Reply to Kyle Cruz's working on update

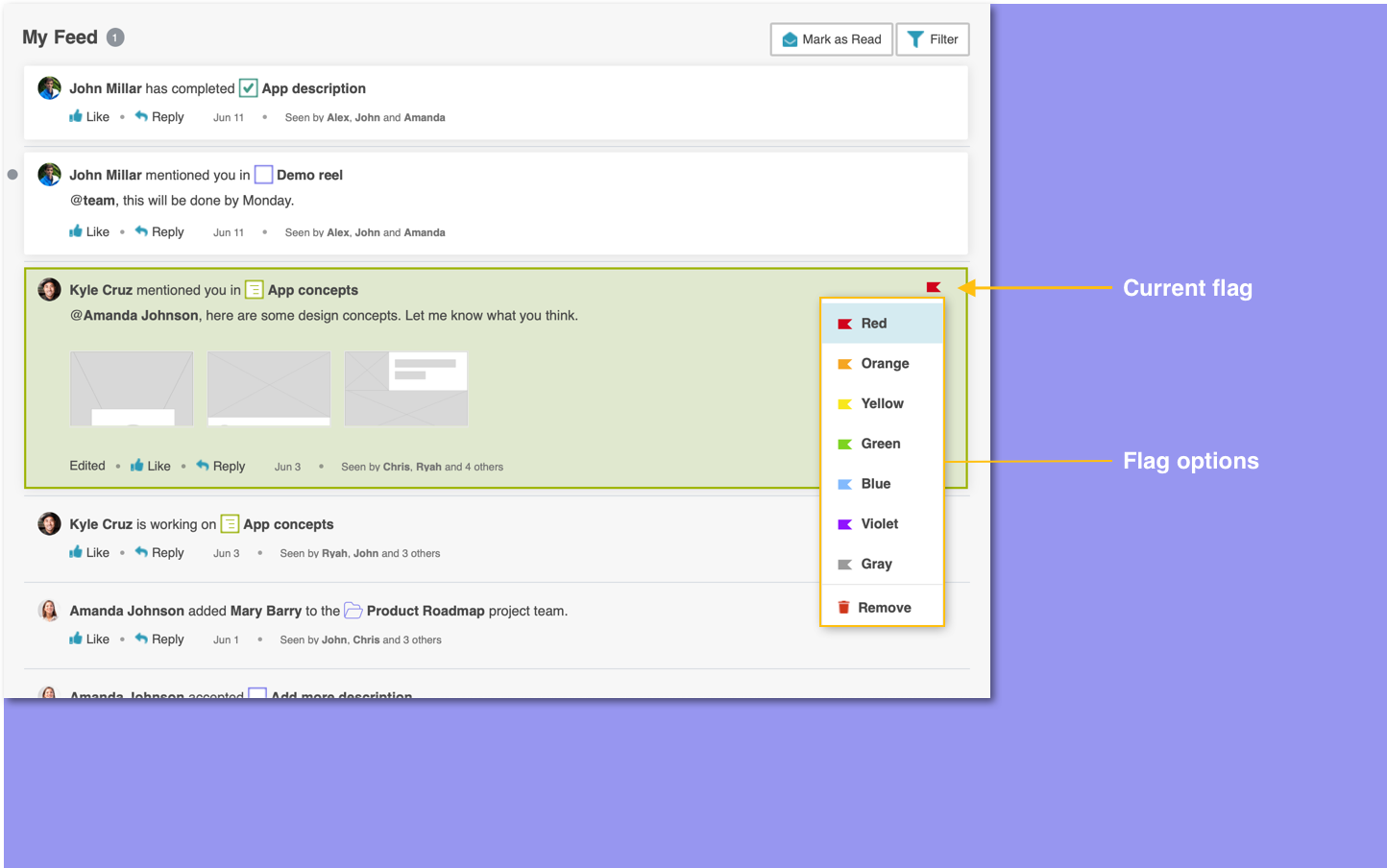(x=159, y=553)
